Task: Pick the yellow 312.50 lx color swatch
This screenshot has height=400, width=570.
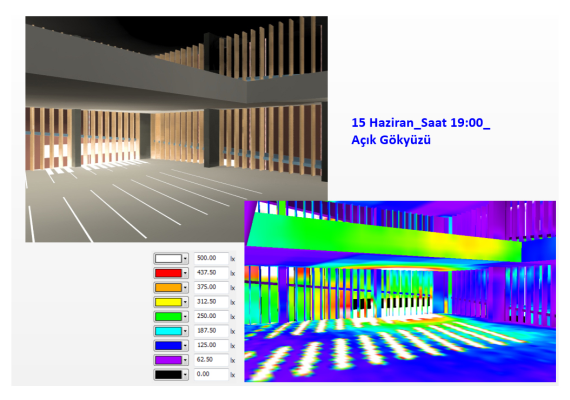Action: tap(168, 302)
